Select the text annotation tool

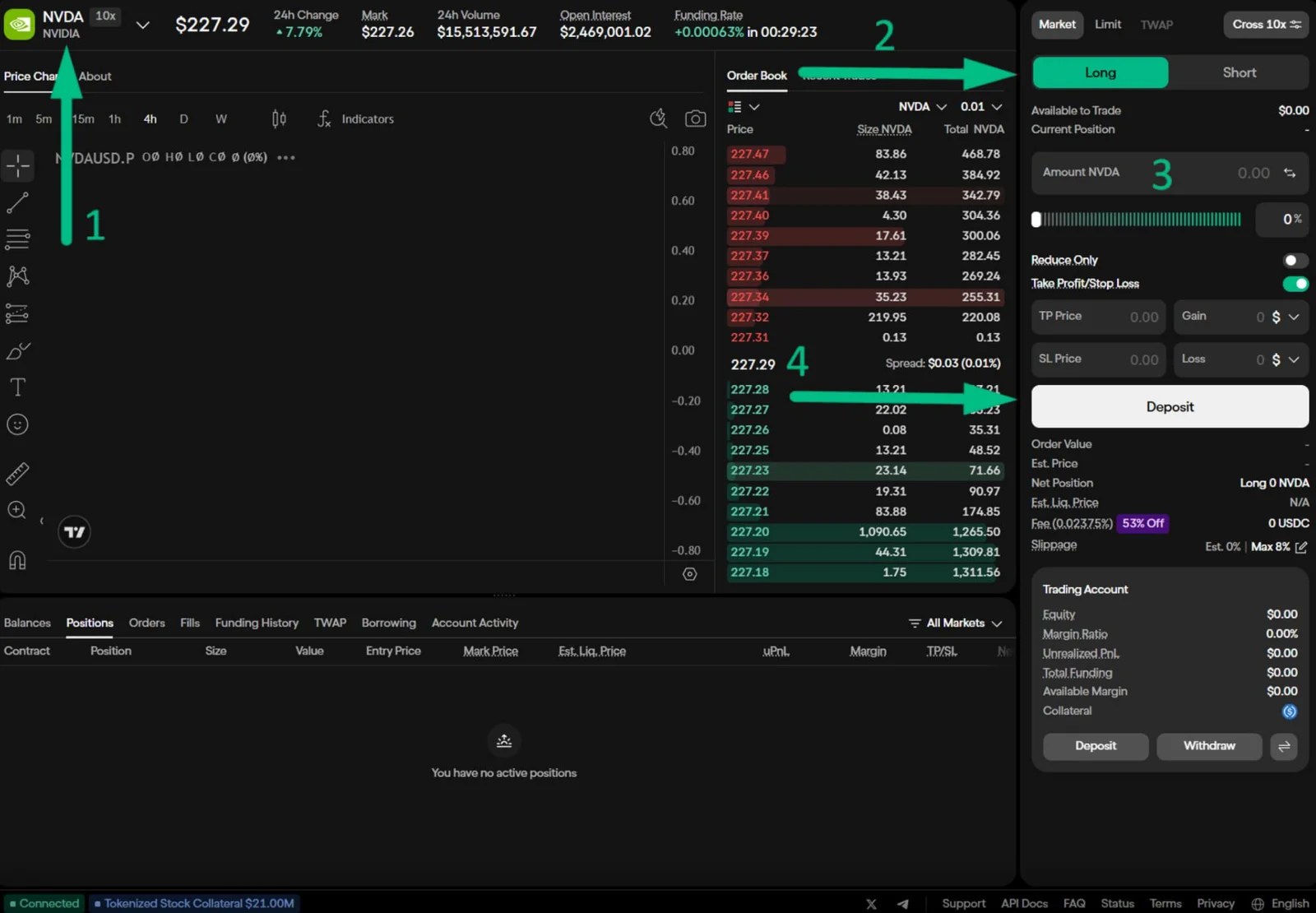(18, 387)
